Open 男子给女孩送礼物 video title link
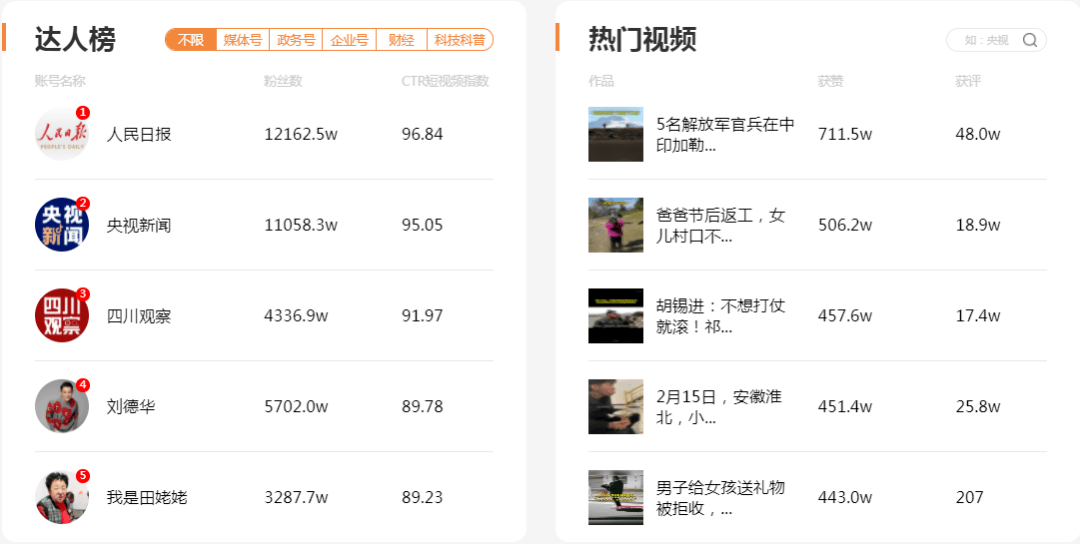This screenshot has width=1080, height=544. [x=720, y=498]
